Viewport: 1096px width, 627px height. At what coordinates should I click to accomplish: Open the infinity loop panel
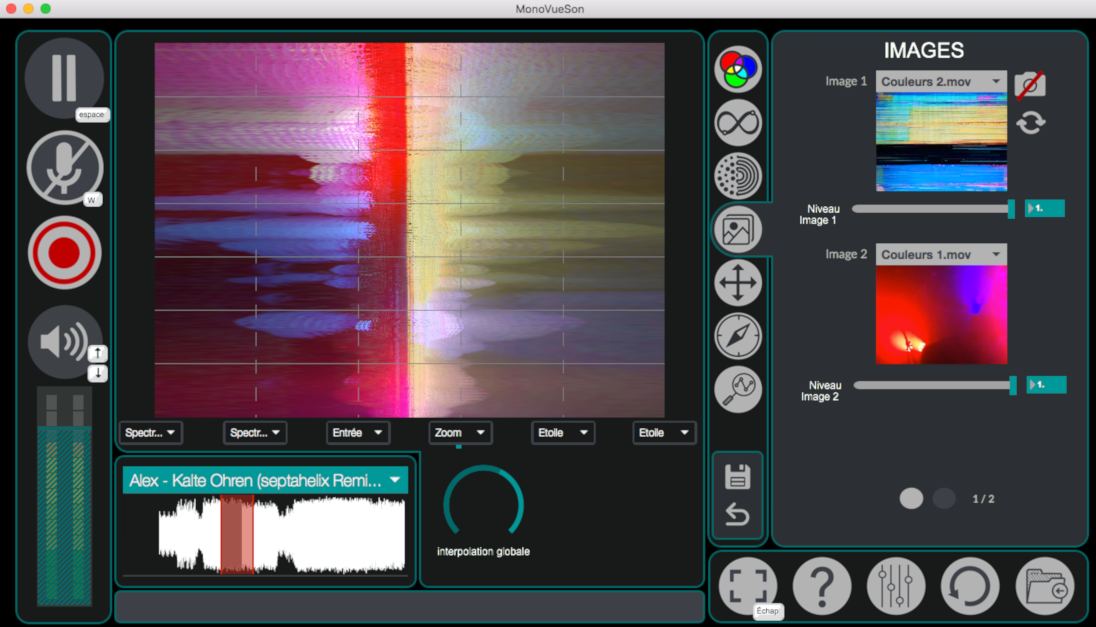[738, 123]
